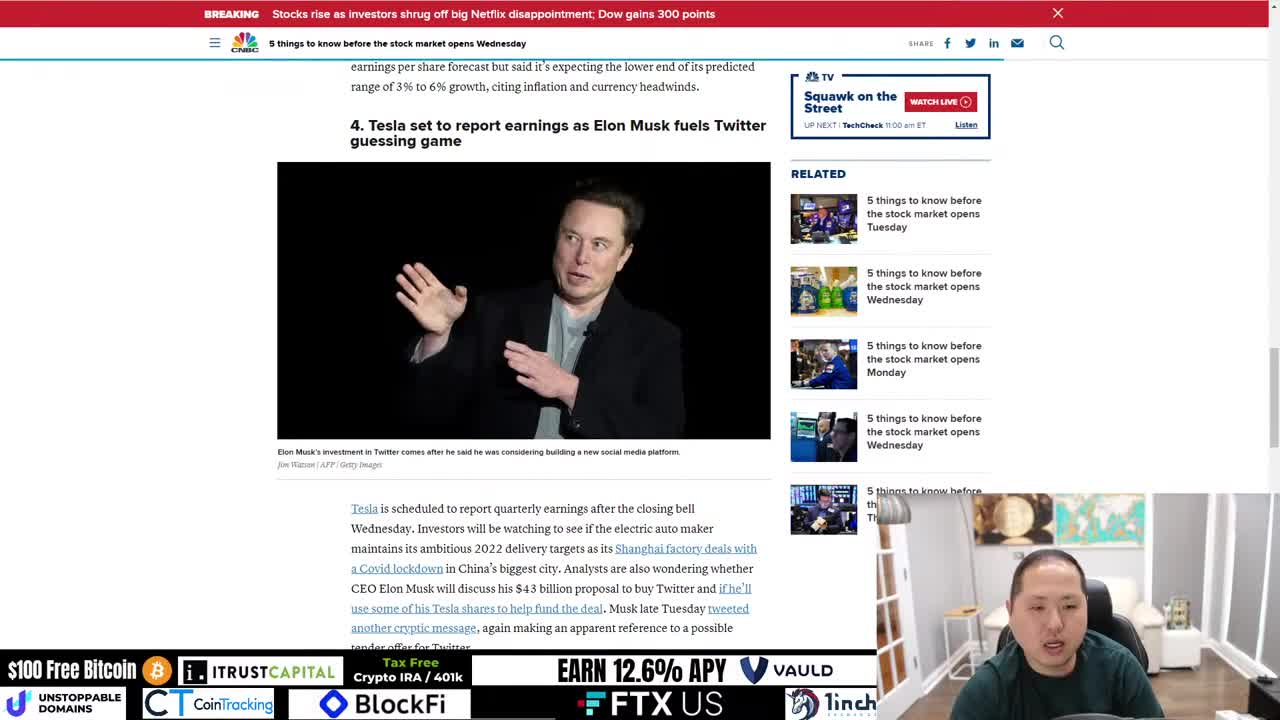Click the FTX US sponsor logo

coord(650,704)
